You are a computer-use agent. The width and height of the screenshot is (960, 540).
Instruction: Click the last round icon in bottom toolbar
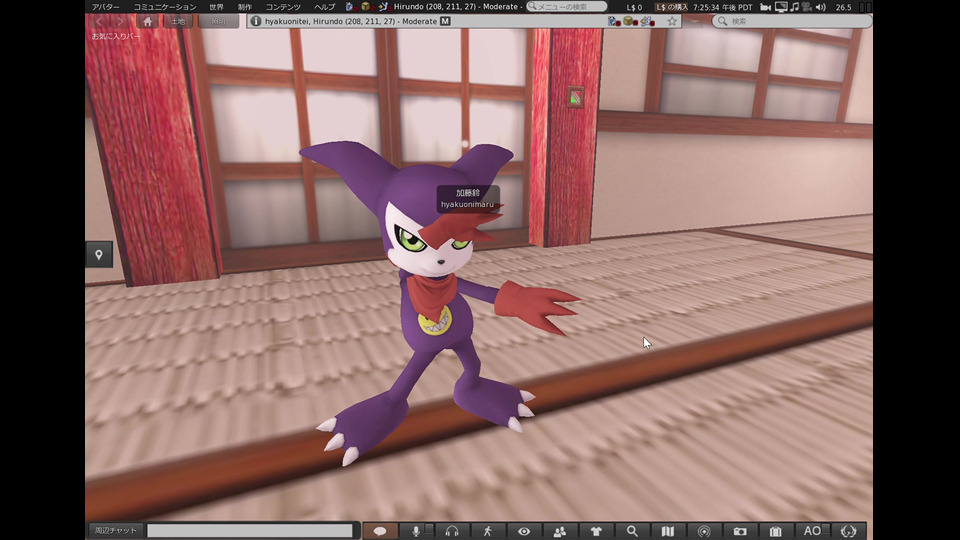click(848, 531)
